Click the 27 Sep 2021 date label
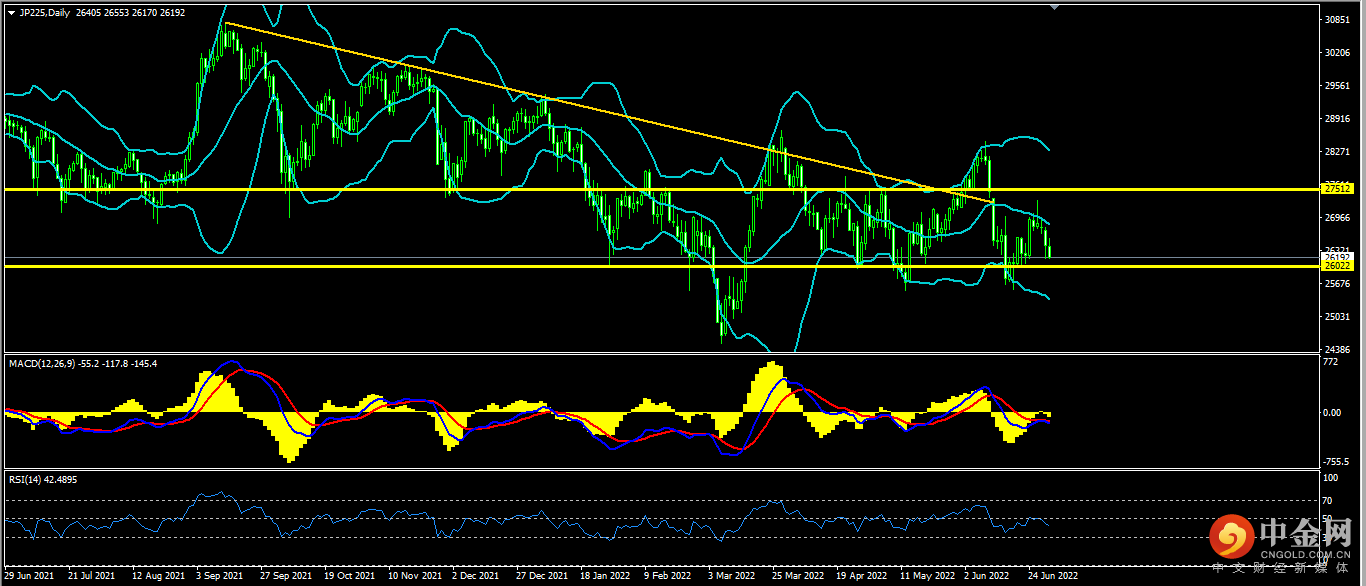The width and height of the screenshot is (1366, 586). point(286,576)
